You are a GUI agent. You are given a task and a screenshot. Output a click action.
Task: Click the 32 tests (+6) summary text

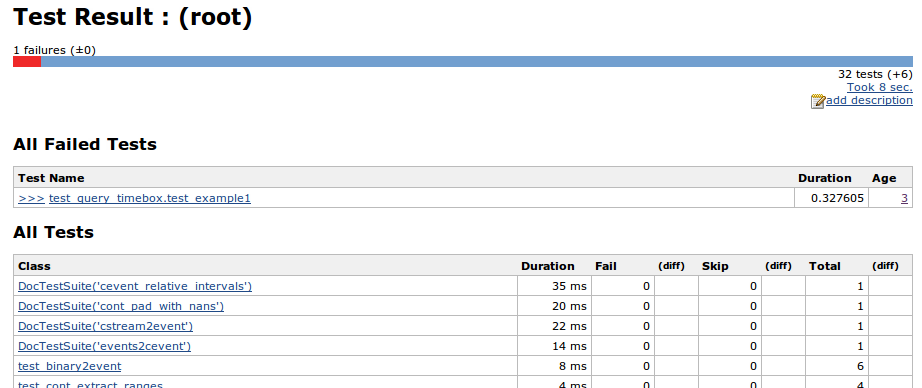pos(875,75)
